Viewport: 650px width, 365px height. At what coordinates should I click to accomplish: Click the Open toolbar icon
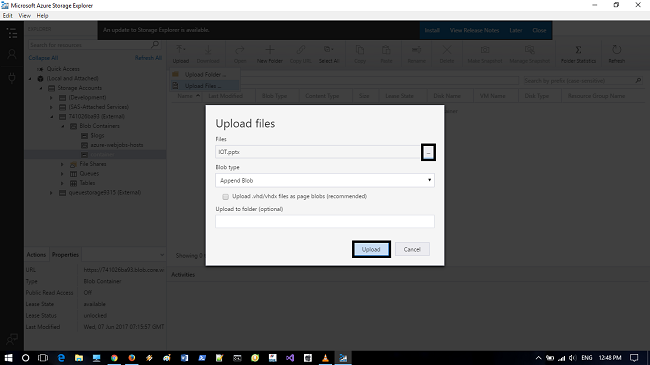[x=240, y=50]
